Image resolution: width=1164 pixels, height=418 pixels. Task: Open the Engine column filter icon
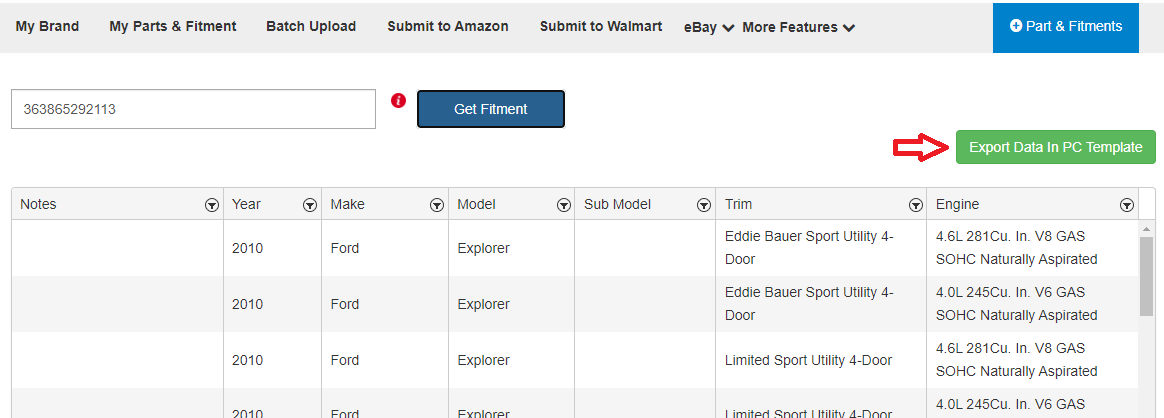1127,206
